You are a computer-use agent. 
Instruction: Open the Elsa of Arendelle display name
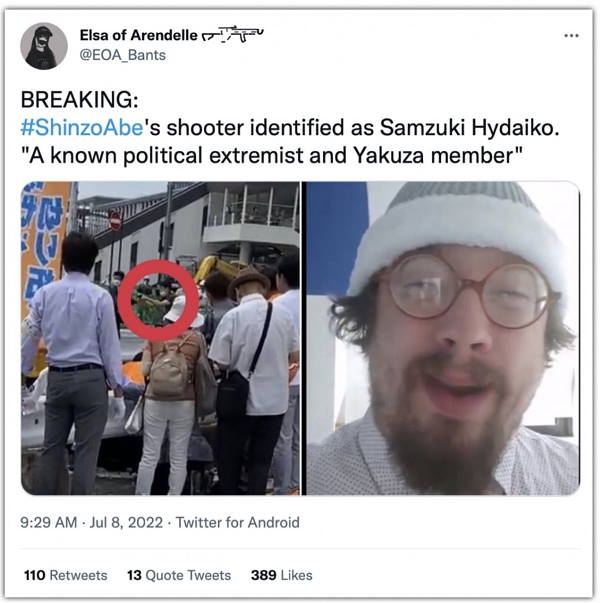point(138,35)
